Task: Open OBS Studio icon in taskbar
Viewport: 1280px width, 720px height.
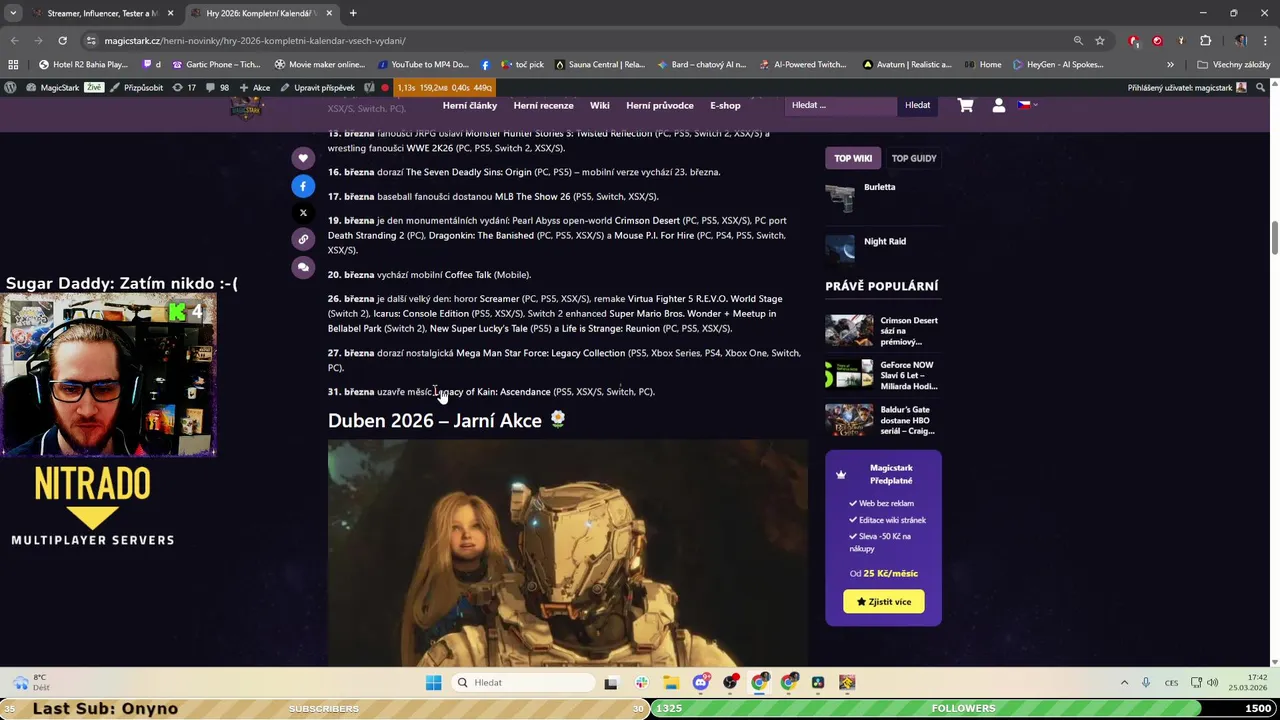Action: pyautogui.click(x=730, y=683)
